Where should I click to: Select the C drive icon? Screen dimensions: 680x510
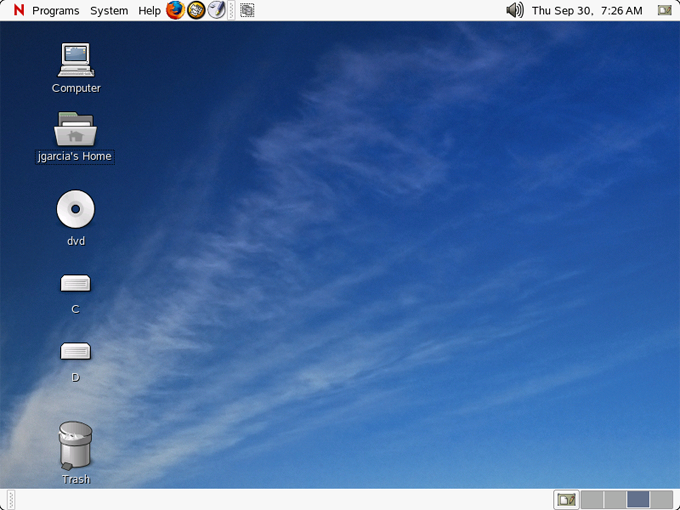coord(75,284)
